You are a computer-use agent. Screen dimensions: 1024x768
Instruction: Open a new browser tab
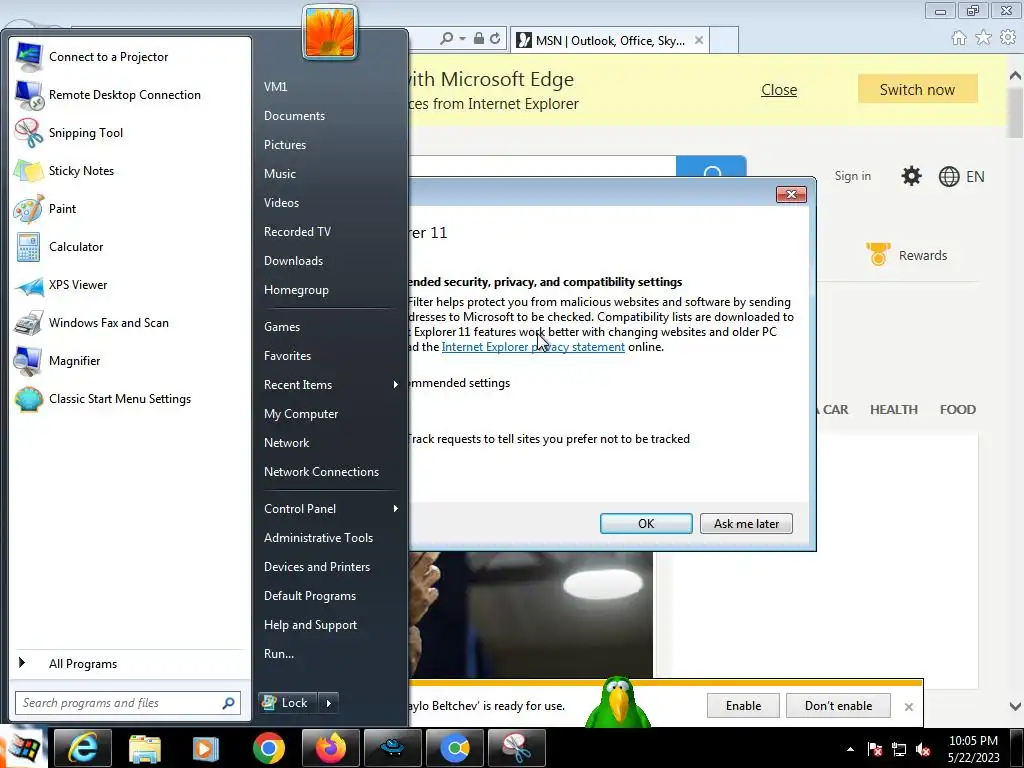[724, 40]
